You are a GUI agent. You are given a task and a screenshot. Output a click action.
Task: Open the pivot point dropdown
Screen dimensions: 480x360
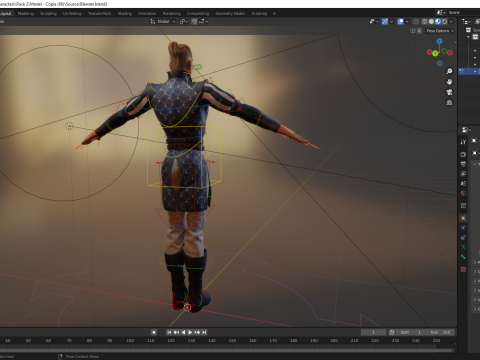[x=184, y=22]
